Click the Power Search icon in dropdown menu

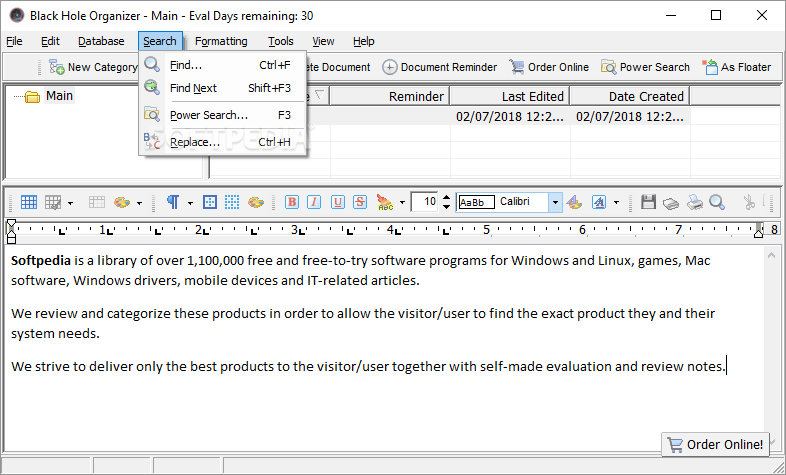pyautogui.click(x=152, y=114)
